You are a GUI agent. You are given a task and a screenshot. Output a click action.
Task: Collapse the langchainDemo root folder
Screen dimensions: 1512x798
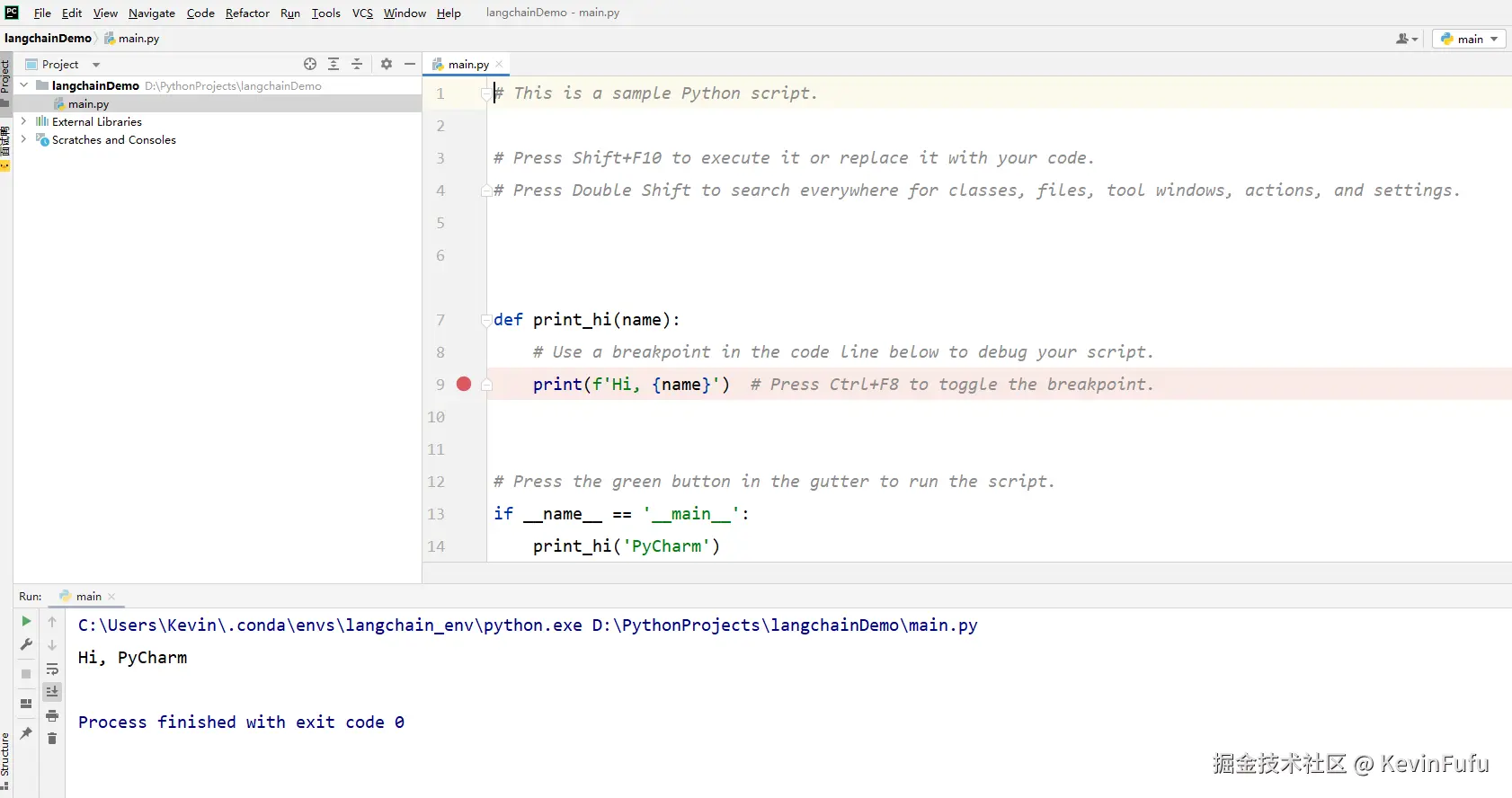click(x=24, y=85)
